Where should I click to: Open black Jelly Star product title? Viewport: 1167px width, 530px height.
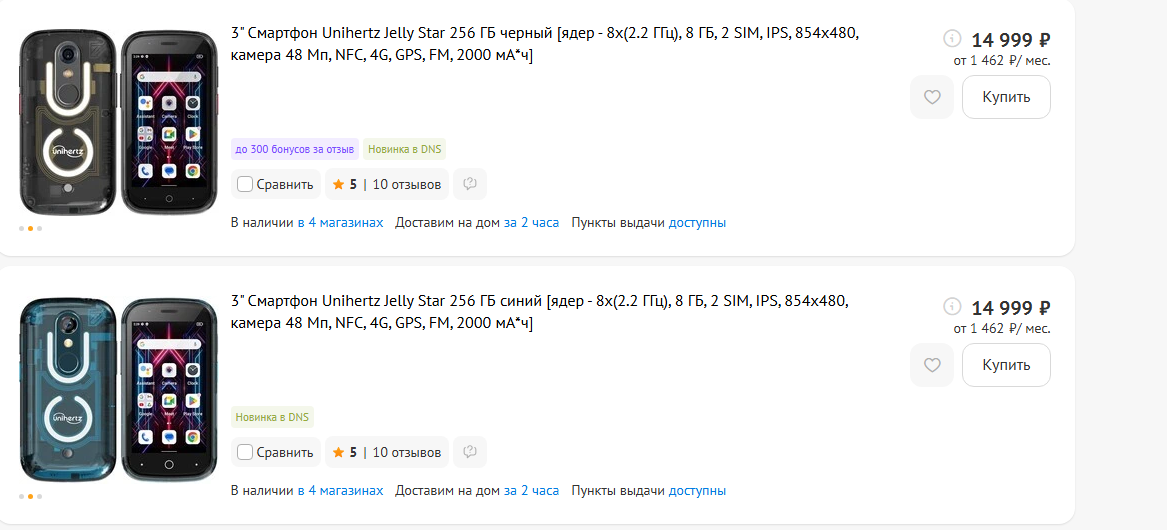[545, 44]
